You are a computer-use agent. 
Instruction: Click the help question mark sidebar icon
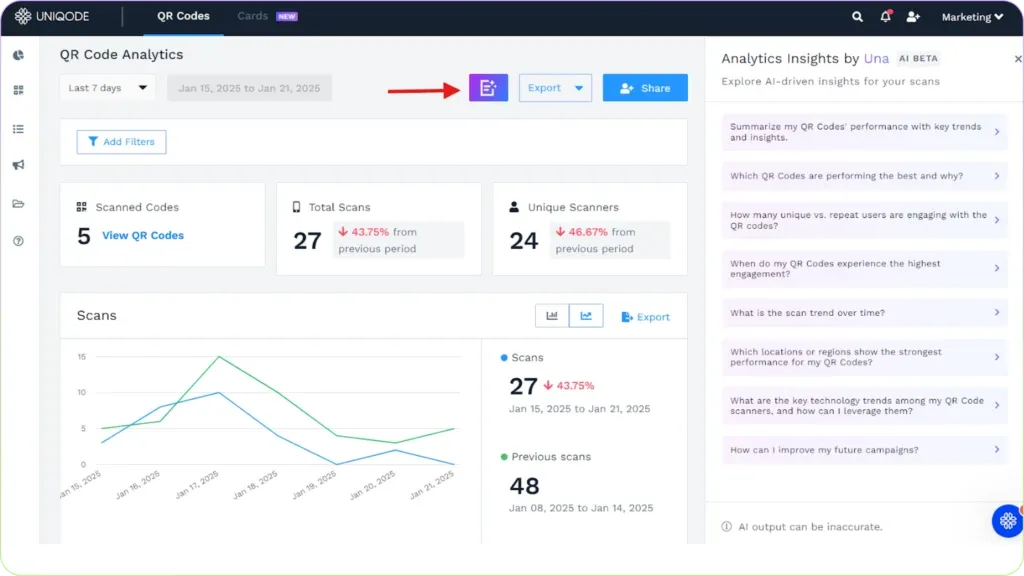(x=18, y=241)
